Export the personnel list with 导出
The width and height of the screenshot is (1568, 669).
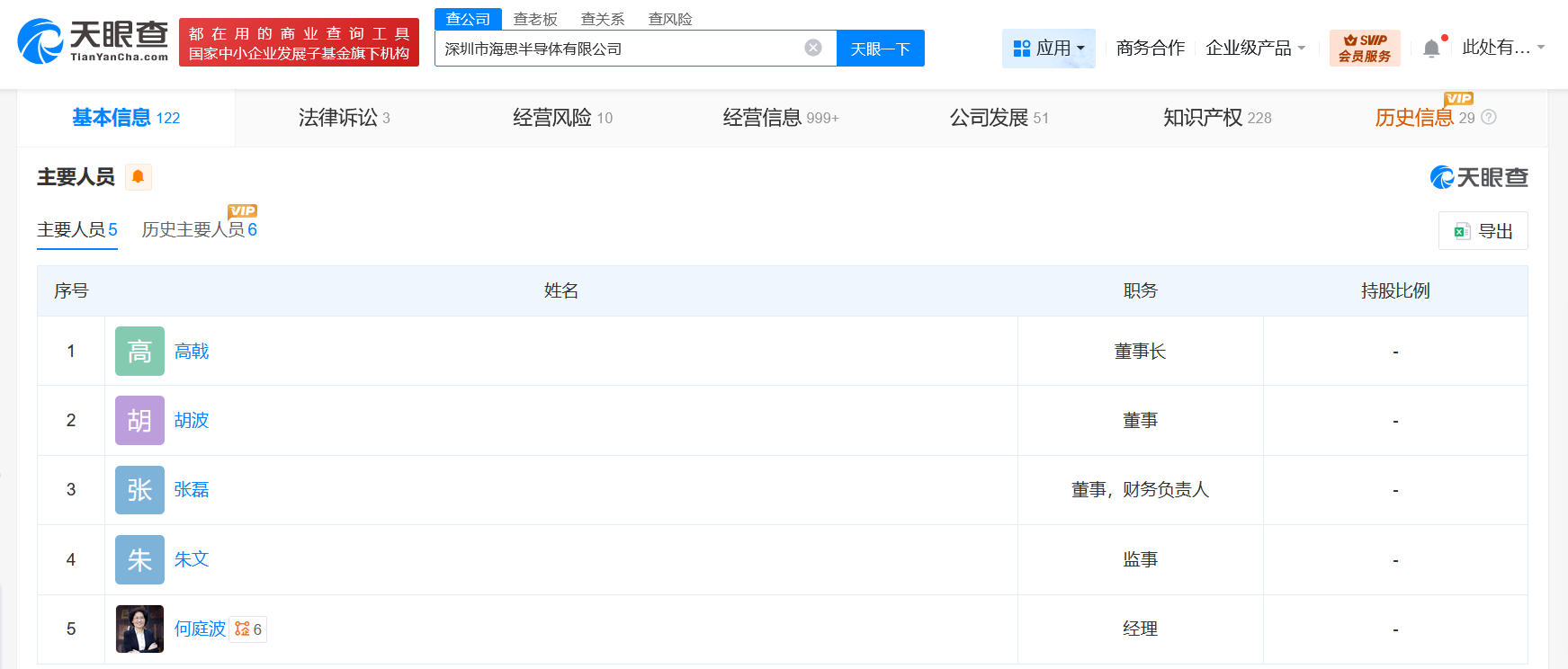click(x=1483, y=231)
